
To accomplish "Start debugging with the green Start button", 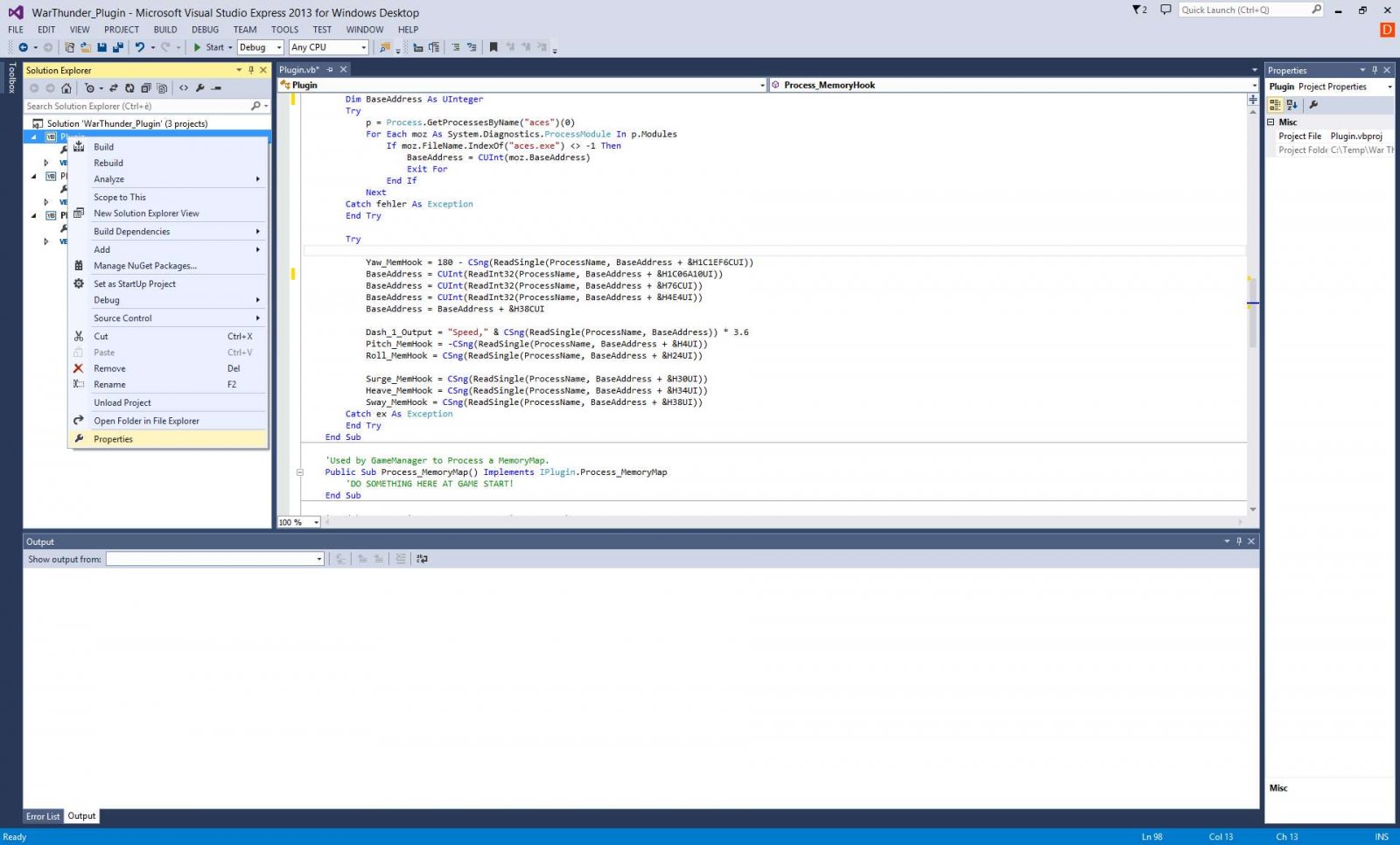I will click(208, 47).
